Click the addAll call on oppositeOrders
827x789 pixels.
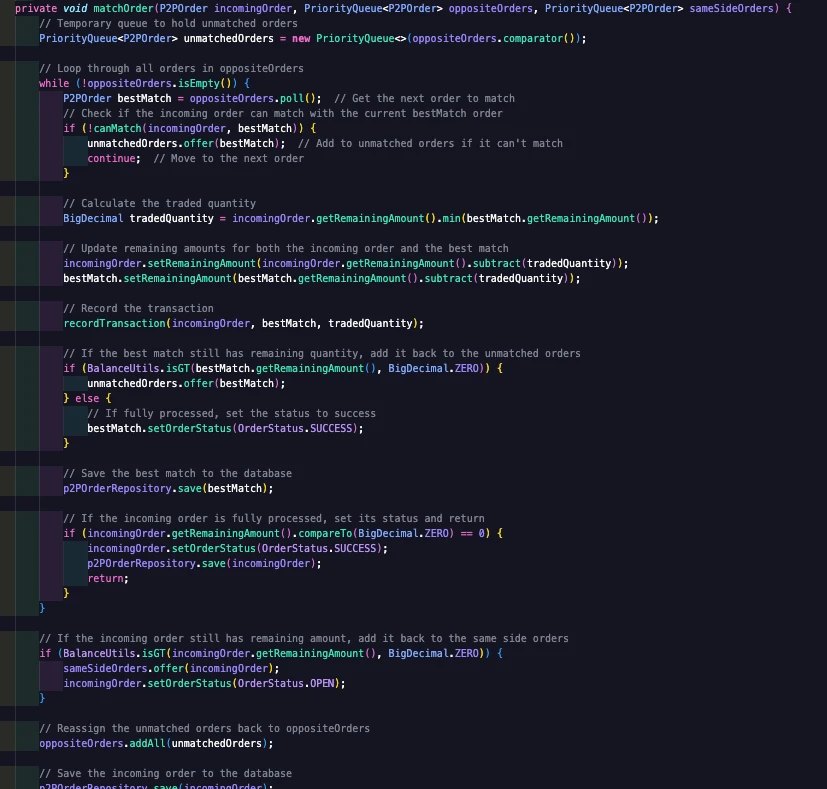pos(147,743)
